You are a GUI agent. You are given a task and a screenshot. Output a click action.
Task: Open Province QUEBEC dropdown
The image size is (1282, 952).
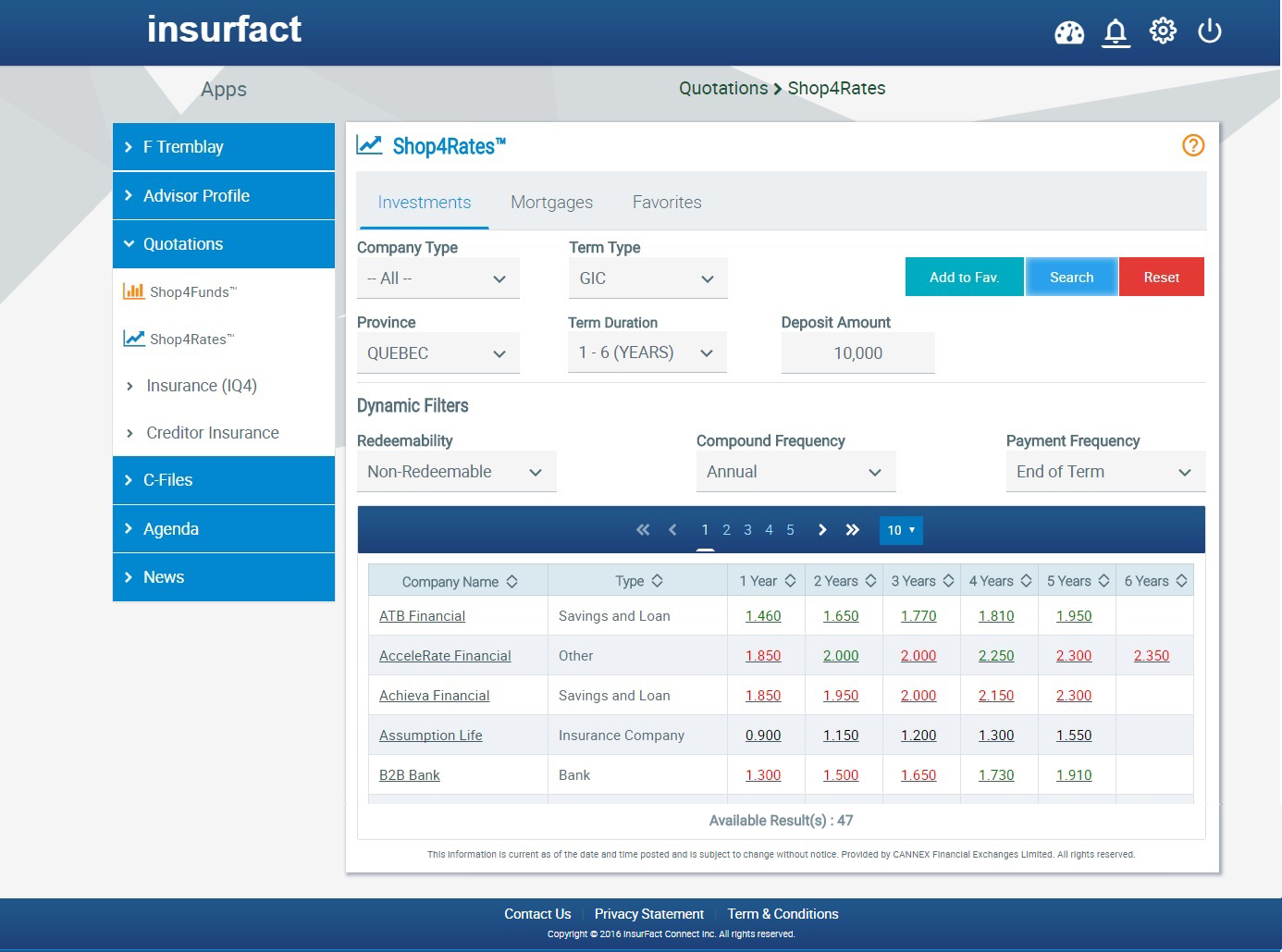point(438,353)
